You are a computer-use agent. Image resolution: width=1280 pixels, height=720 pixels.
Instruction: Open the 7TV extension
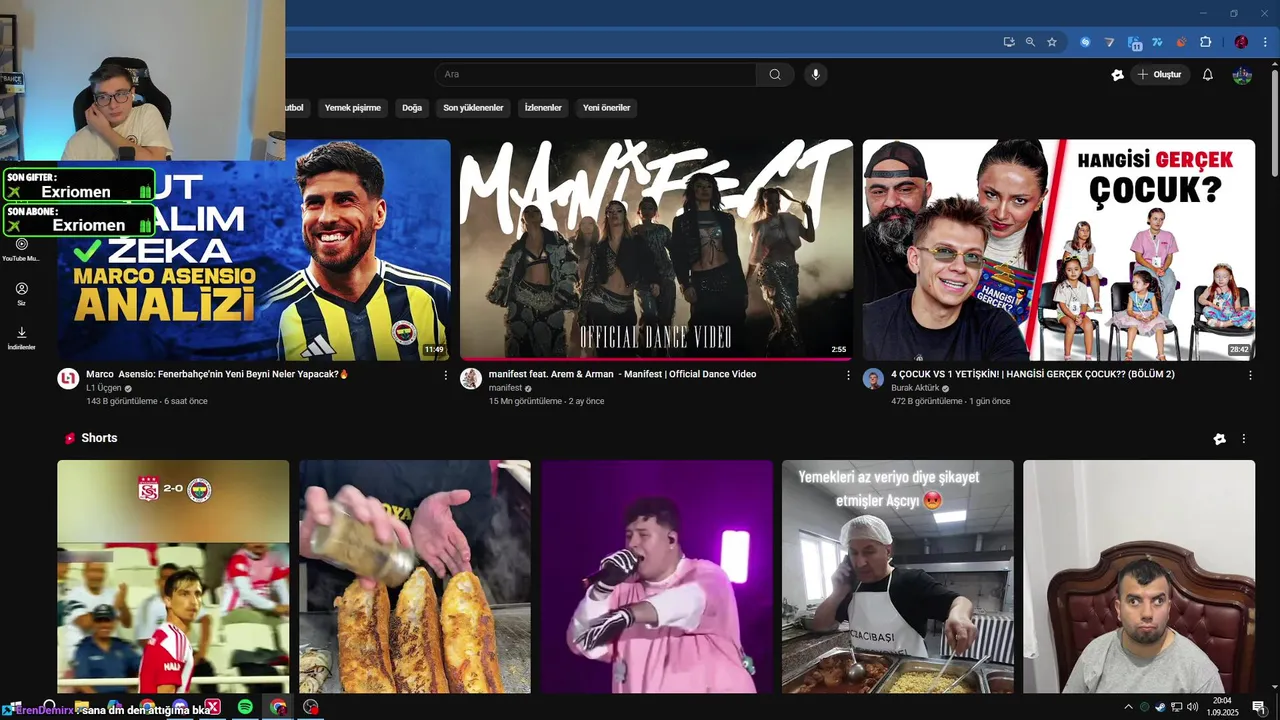pyautogui.click(x=1157, y=42)
